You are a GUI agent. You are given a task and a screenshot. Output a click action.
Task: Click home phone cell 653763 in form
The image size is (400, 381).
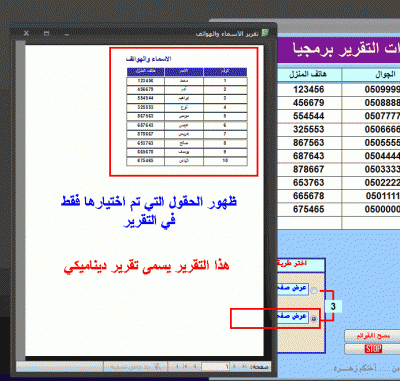pos(309,183)
